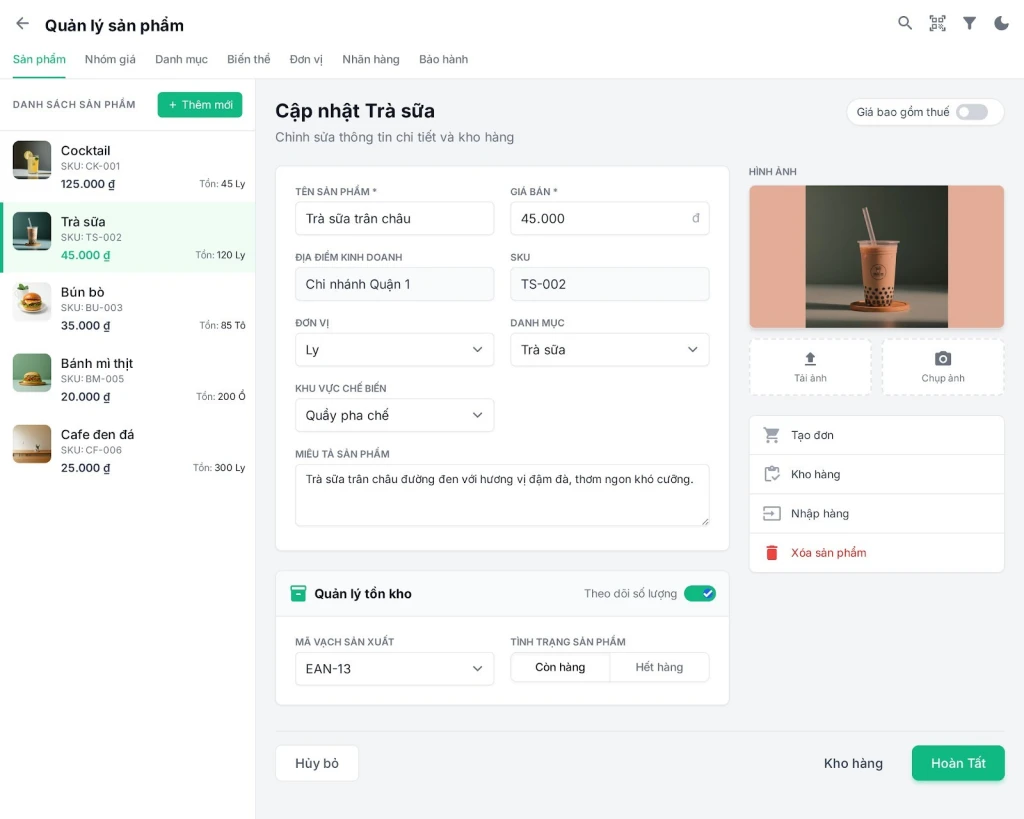This screenshot has height=819, width=1024.
Task: Open the filter funnel icon
Action: [969, 23]
